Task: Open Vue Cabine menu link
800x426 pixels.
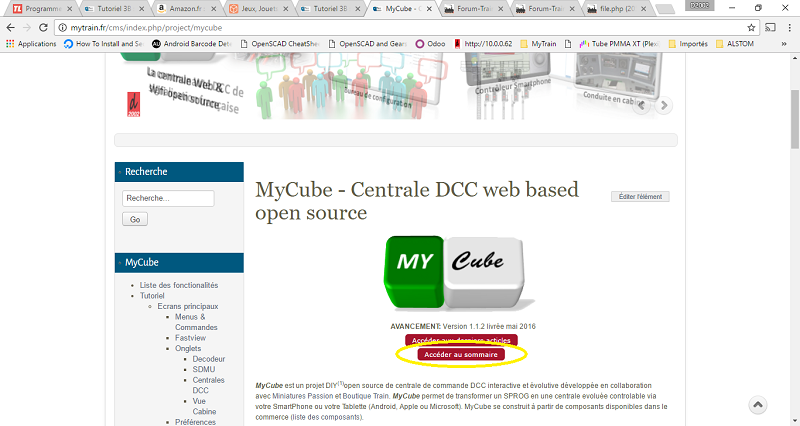Action: pos(204,406)
